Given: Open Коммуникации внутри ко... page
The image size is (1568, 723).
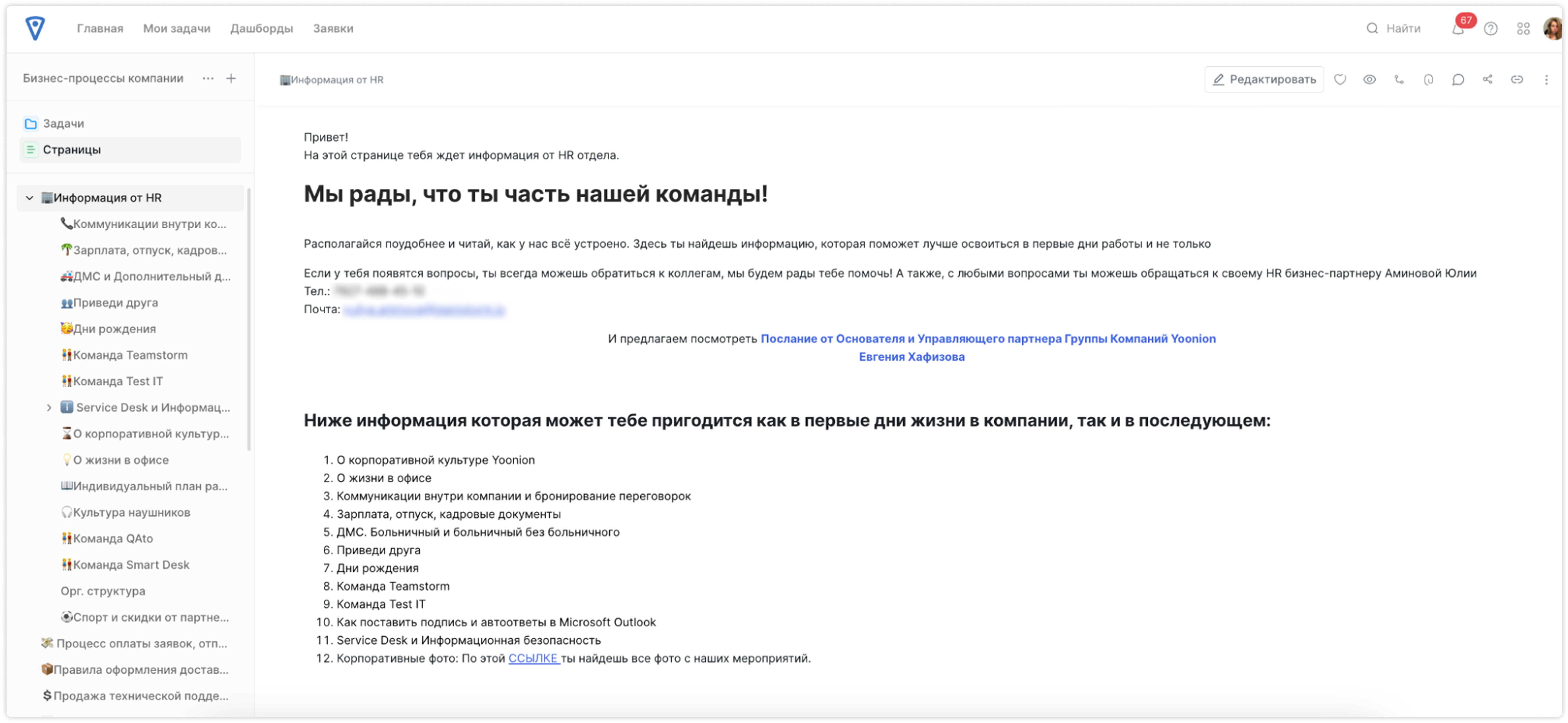Looking at the screenshot, I should [x=144, y=224].
